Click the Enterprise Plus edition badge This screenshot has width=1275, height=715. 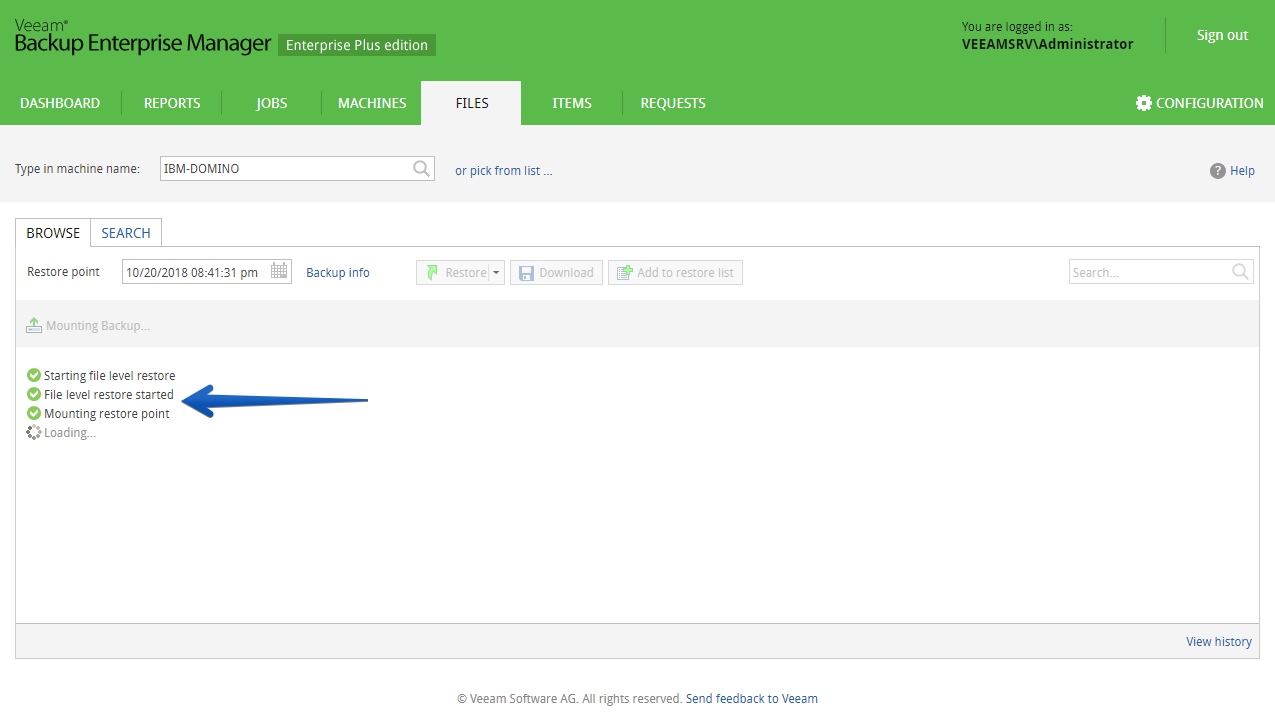pyautogui.click(x=357, y=45)
